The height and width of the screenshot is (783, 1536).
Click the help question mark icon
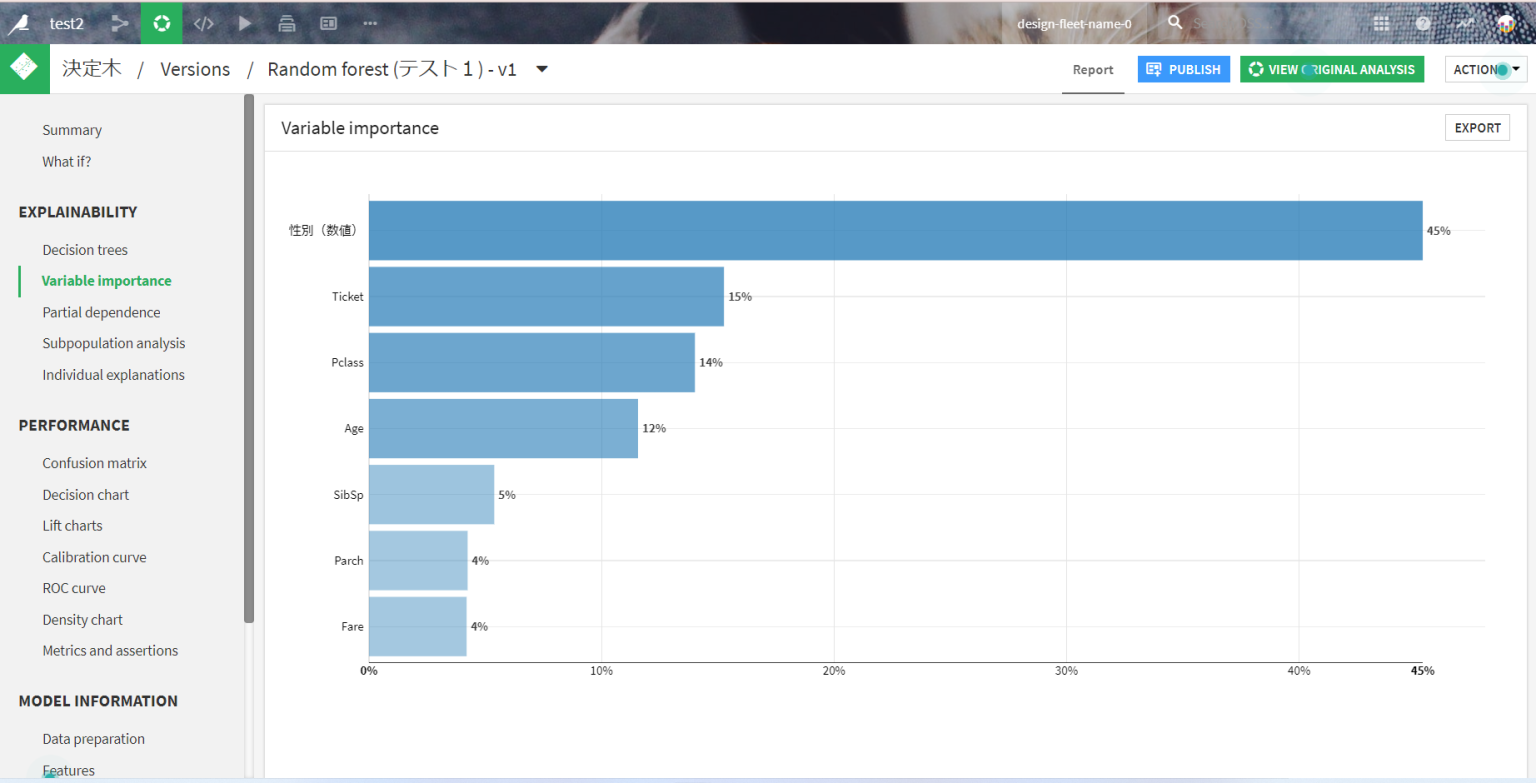(x=1422, y=23)
